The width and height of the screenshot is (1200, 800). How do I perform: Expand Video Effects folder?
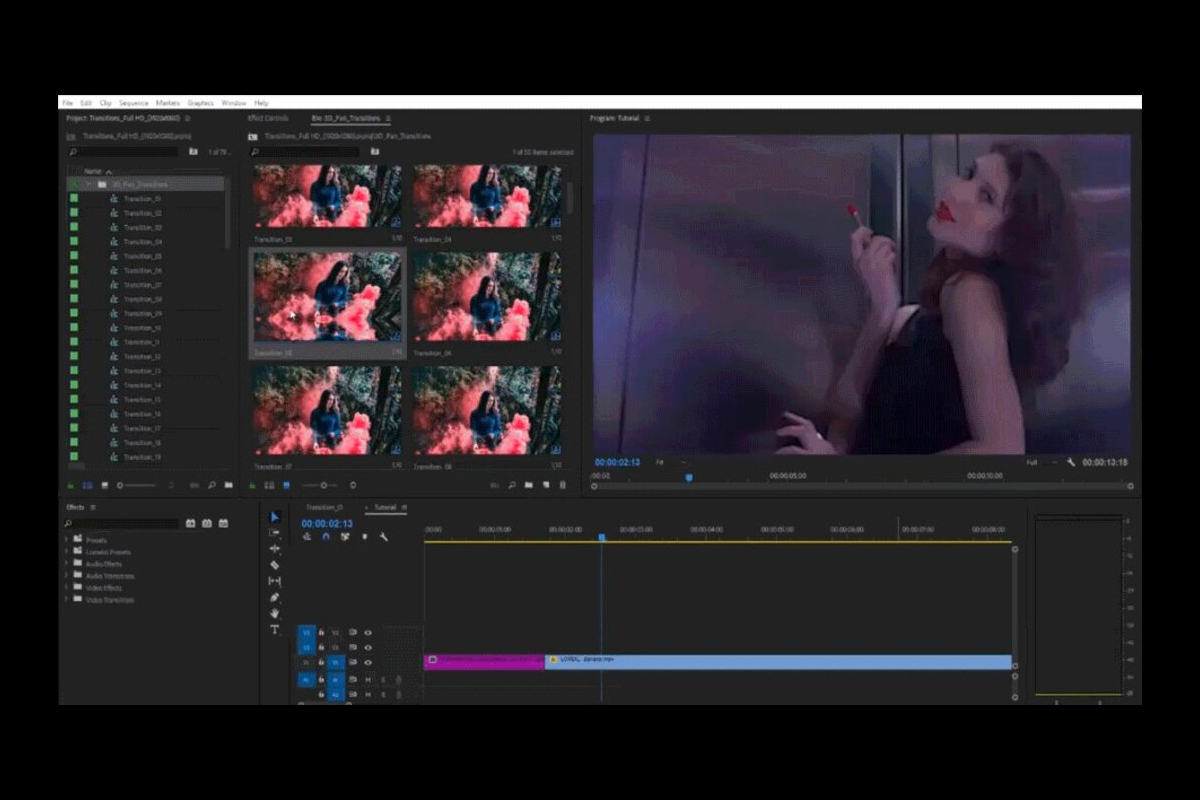pos(67,588)
